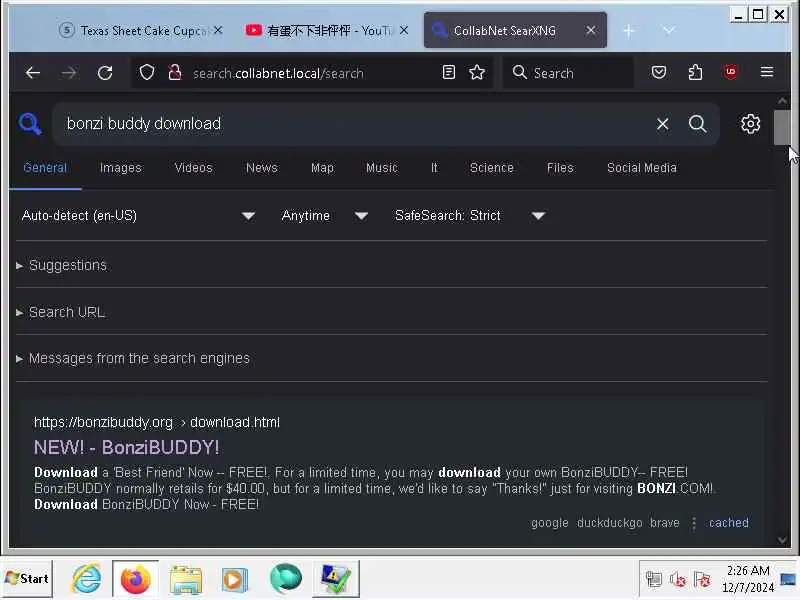Expand the Search URL section

click(x=61, y=312)
